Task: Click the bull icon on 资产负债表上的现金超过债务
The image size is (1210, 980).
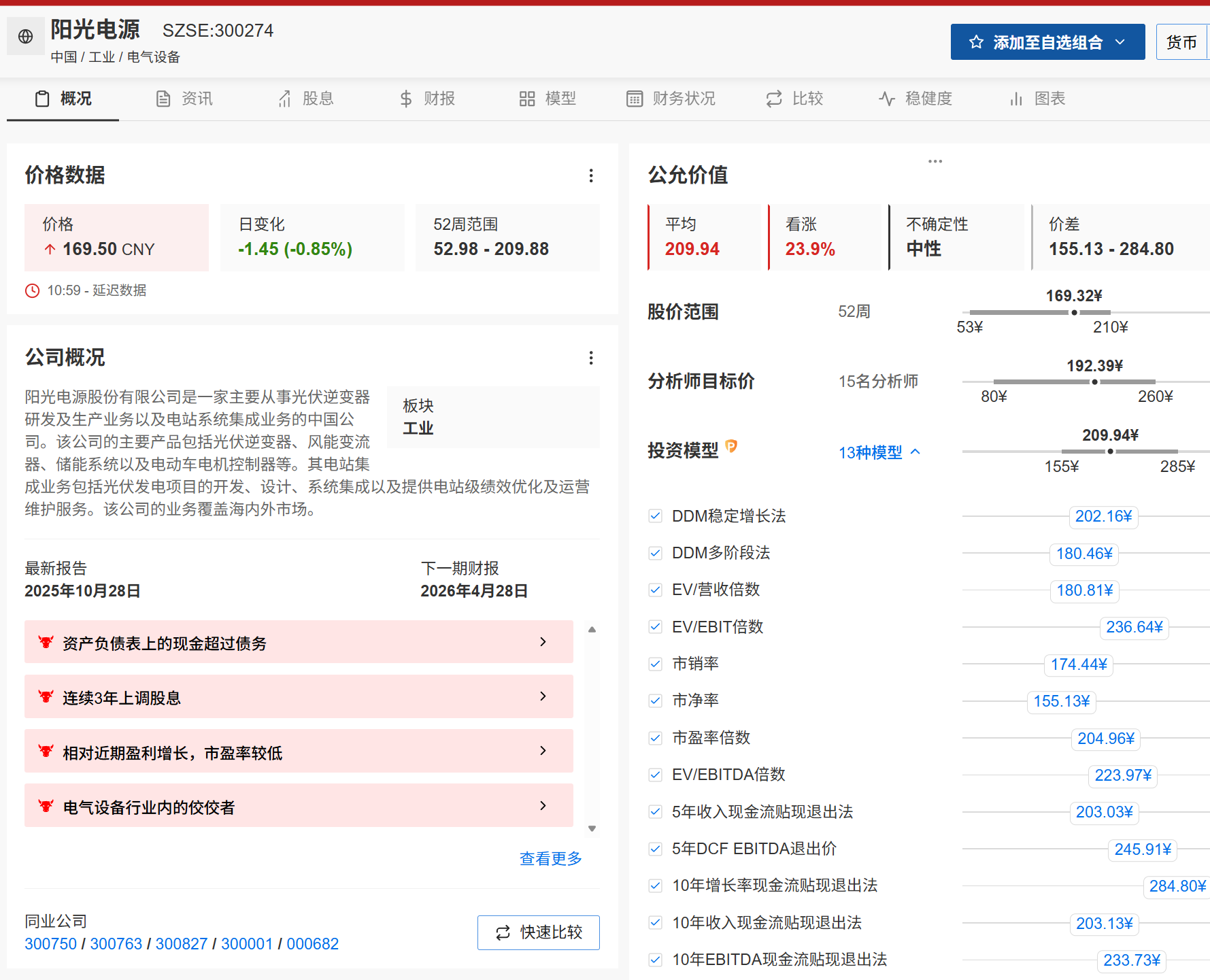Action: (46, 642)
